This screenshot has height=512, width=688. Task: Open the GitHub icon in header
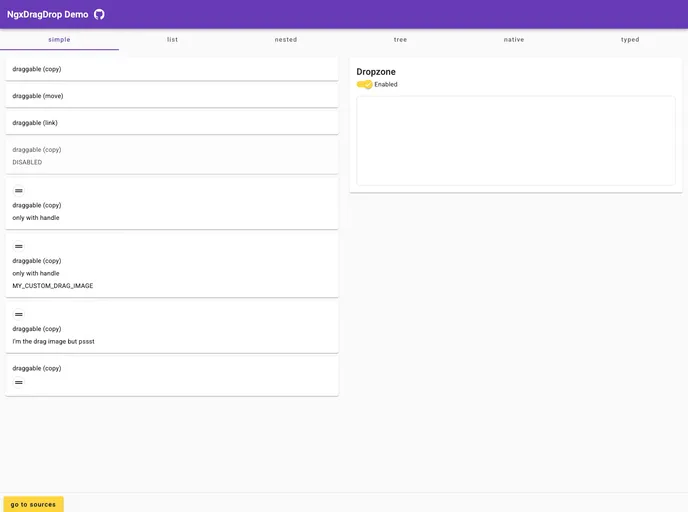pos(99,14)
